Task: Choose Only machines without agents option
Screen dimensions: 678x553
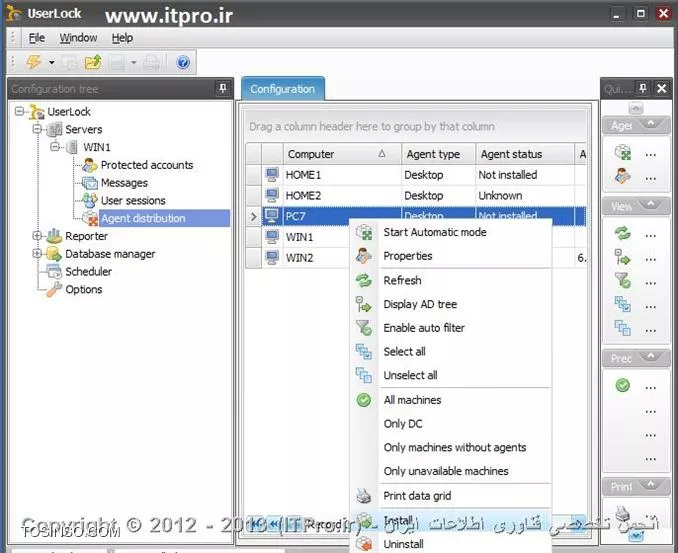Action: (x=451, y=448)
